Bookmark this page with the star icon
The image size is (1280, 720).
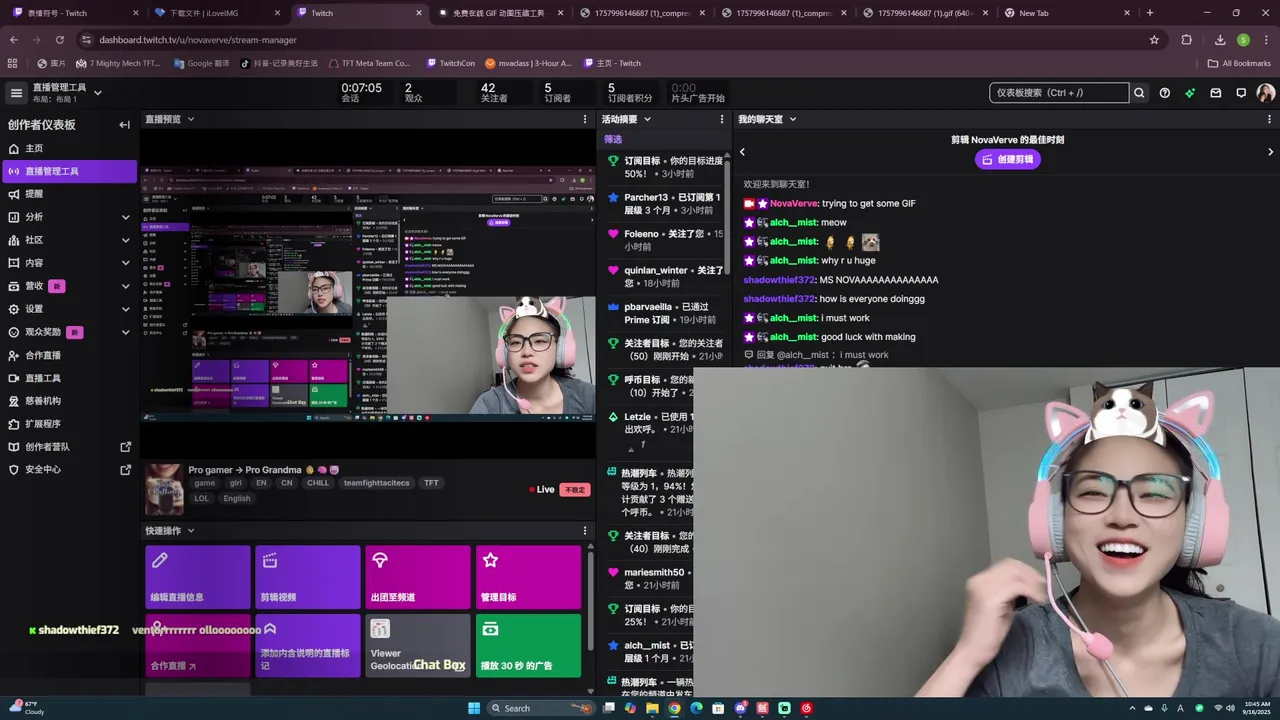pyautogui.click(x=1154, y=40)
